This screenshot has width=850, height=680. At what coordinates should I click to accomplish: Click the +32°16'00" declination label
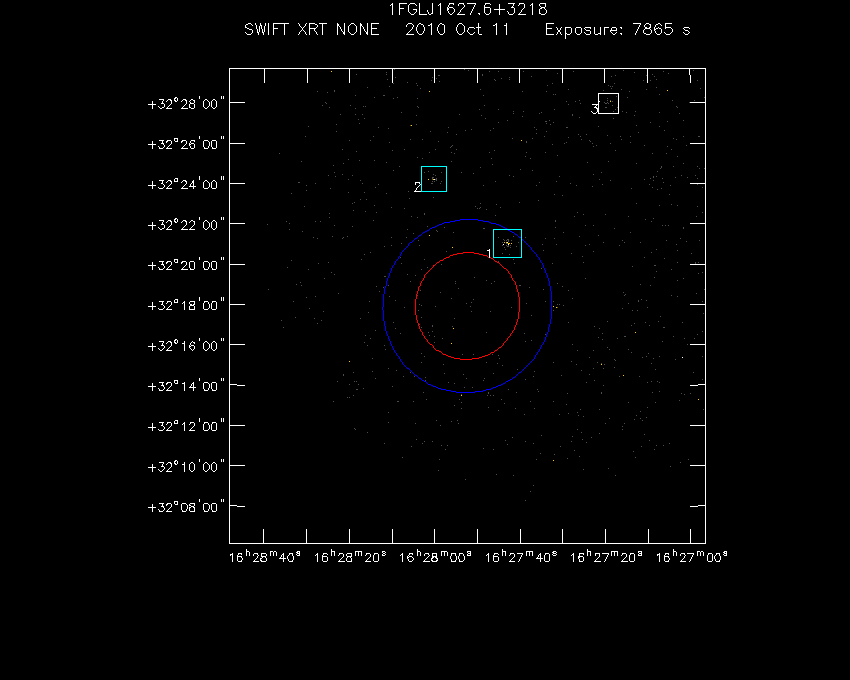(186, 346)
